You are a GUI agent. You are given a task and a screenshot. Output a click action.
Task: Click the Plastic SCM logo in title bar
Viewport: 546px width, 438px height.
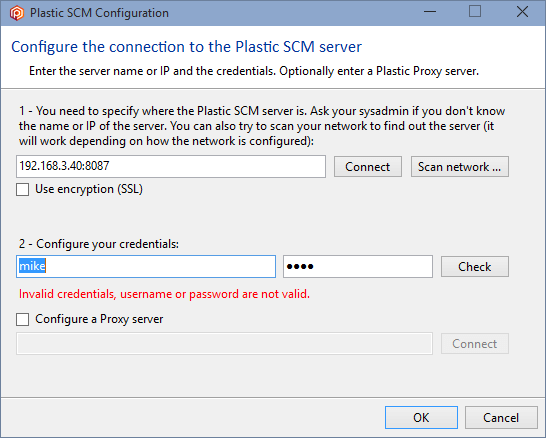16,13
